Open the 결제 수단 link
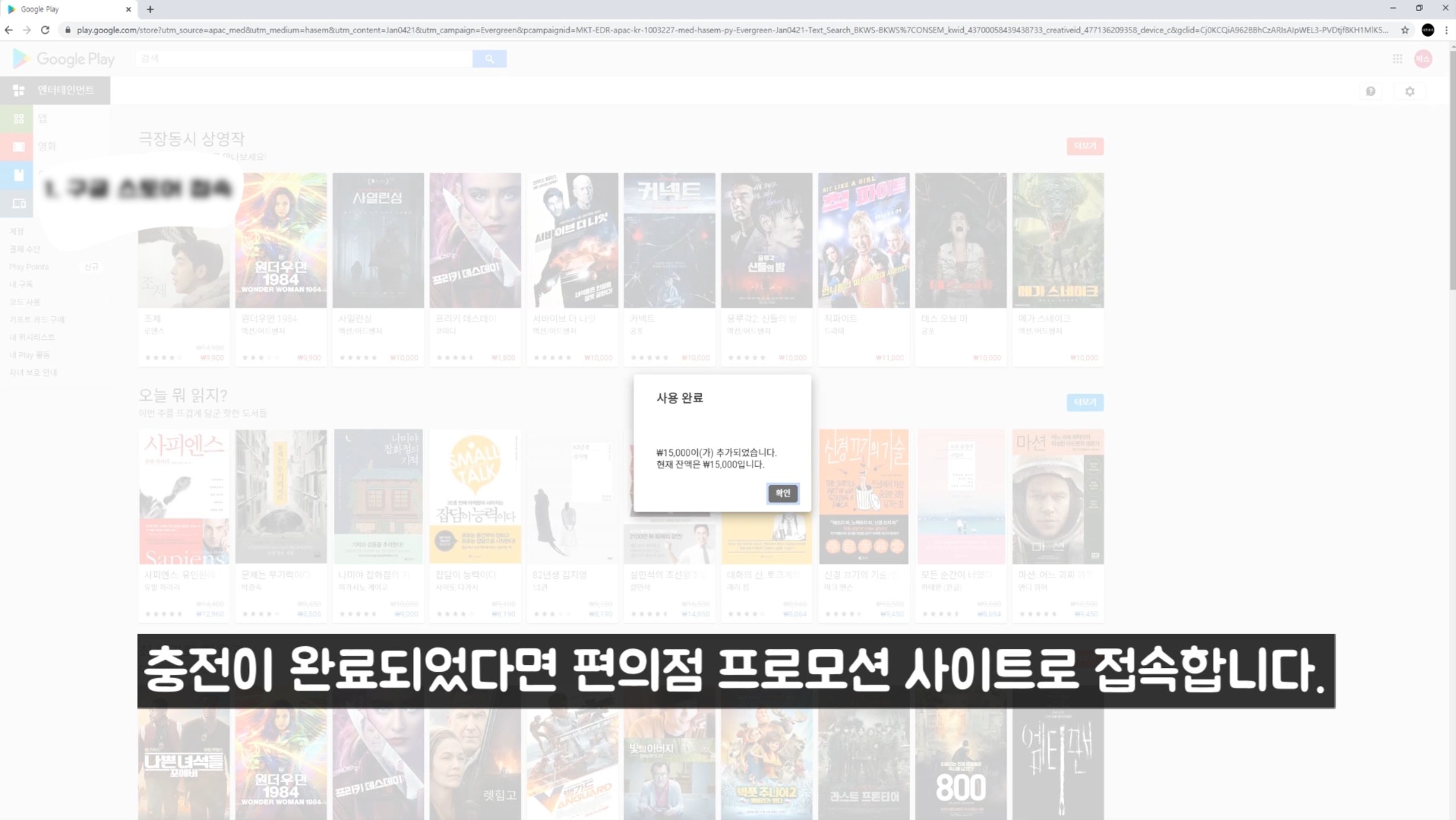1456x820 pixels. 25,249
